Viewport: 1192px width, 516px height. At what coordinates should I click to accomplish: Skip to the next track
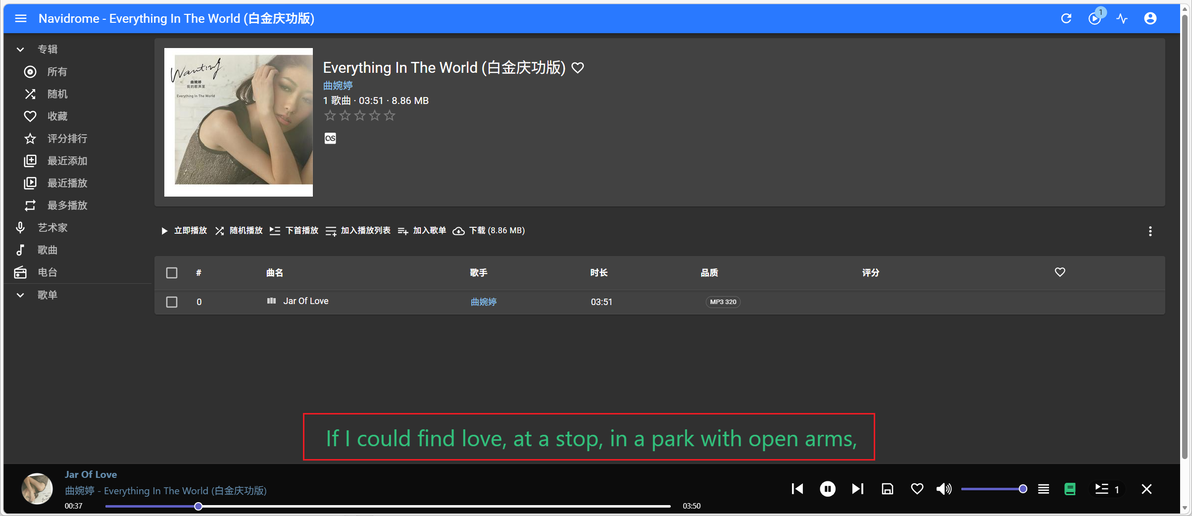click(858, 489)
